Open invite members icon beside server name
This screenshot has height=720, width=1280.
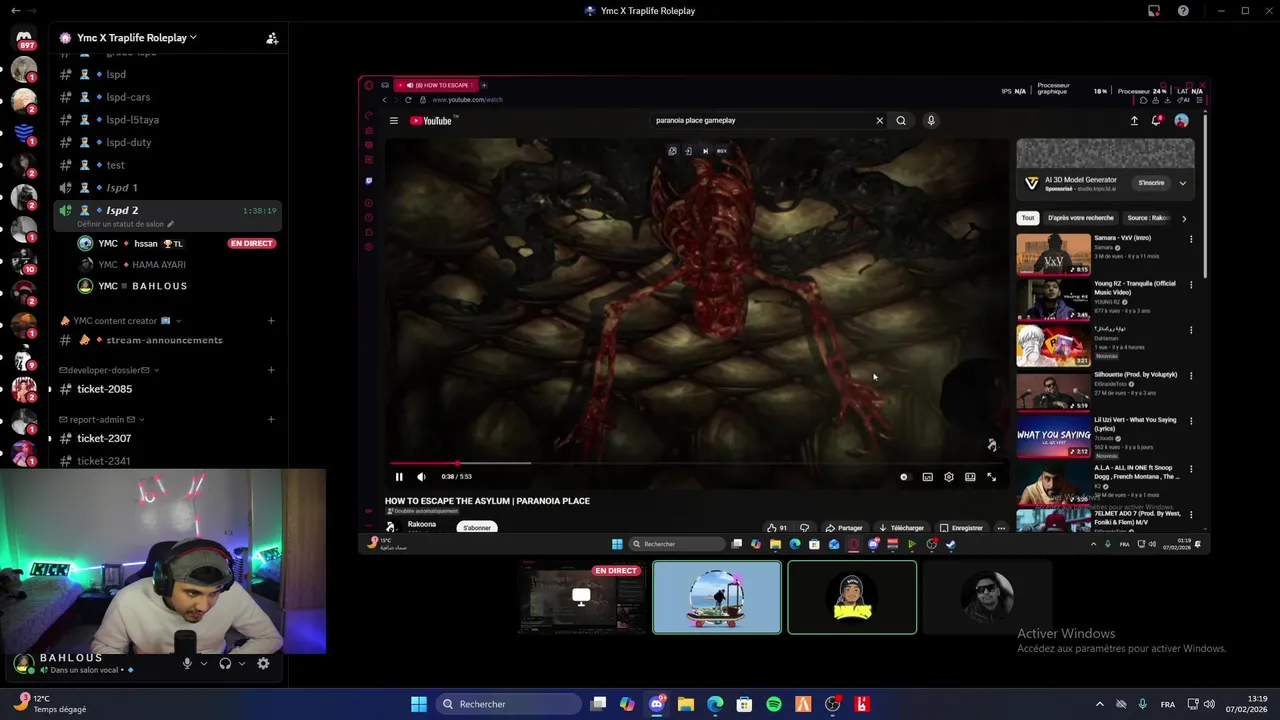pyautogui.click(x=272, y=38)
